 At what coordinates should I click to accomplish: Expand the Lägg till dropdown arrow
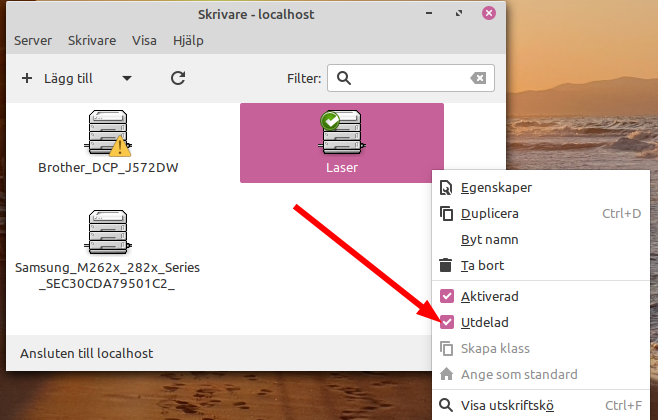127,78
